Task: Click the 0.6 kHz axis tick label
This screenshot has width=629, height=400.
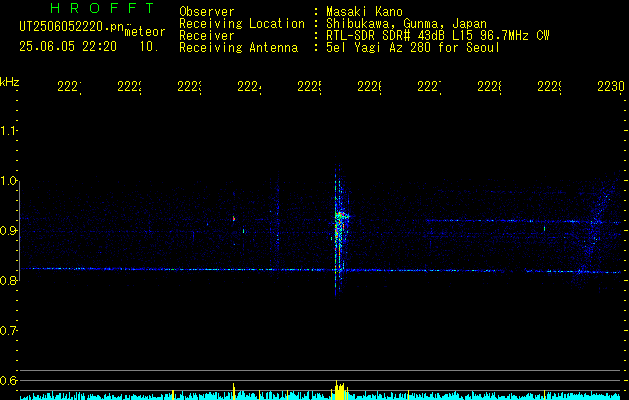Action: pos(8,380)
